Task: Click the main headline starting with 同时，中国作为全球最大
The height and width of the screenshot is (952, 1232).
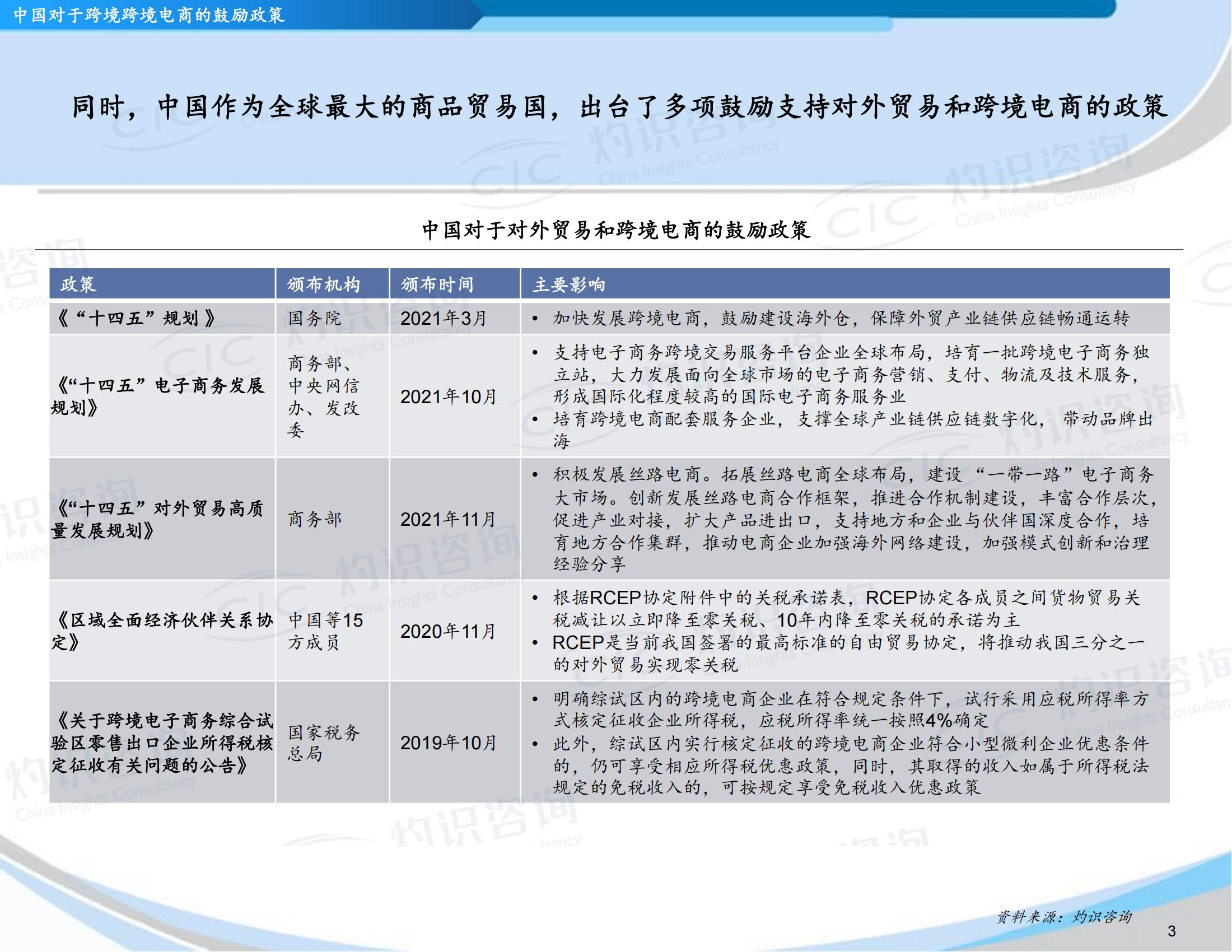Action: [x=619, y=107]
